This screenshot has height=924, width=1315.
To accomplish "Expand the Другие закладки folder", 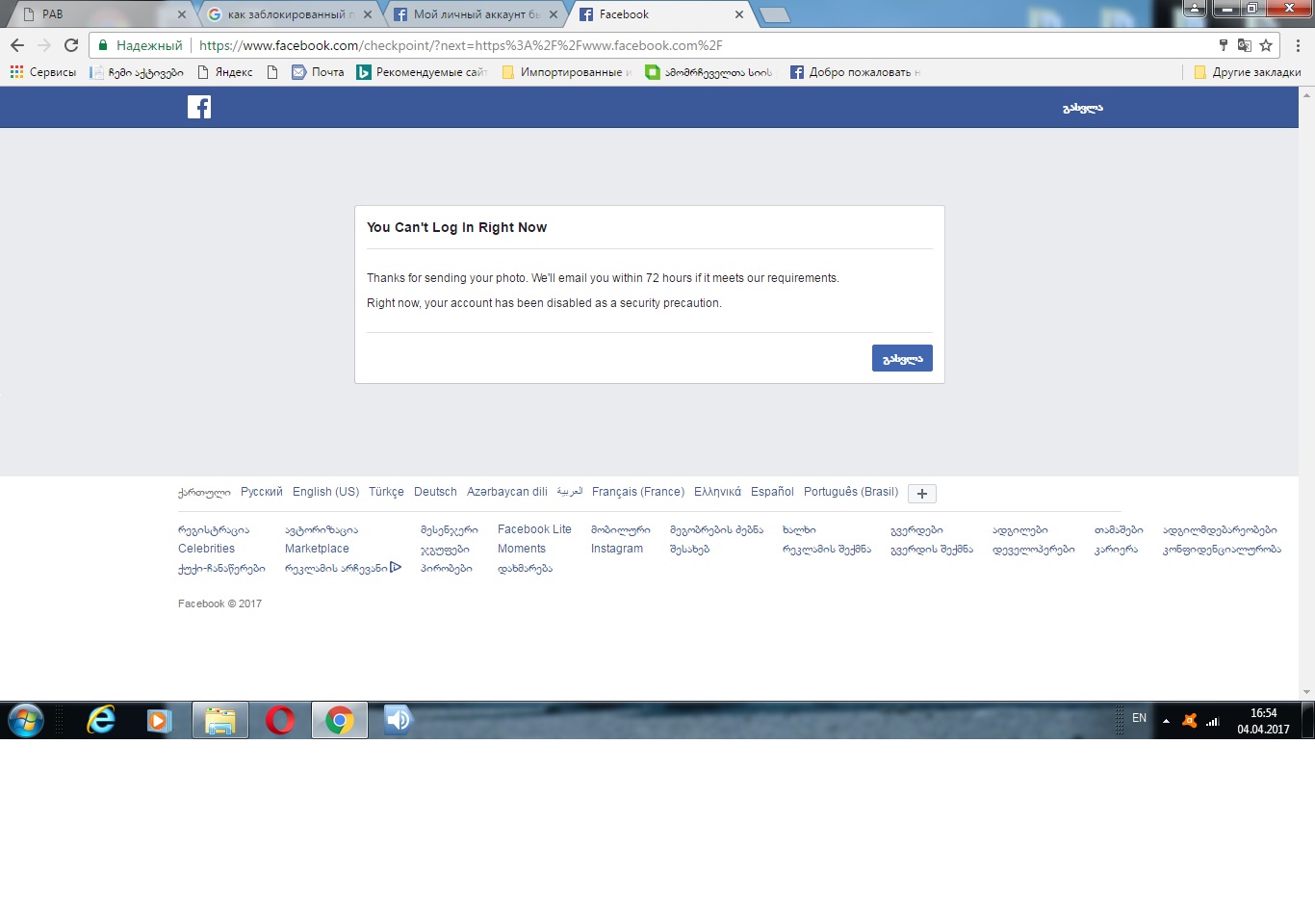I will pos(1247,72).
